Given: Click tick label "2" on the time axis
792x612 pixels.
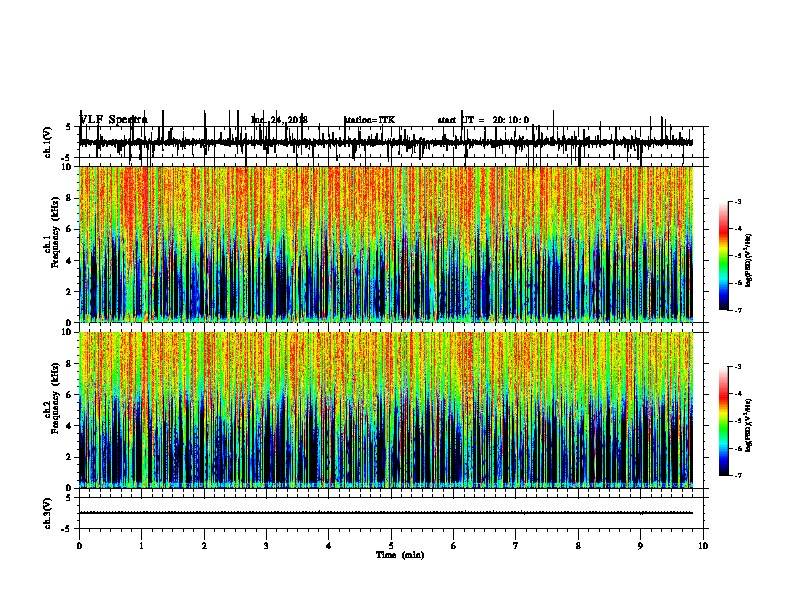Looking at the screenshot, I should 204,546.
